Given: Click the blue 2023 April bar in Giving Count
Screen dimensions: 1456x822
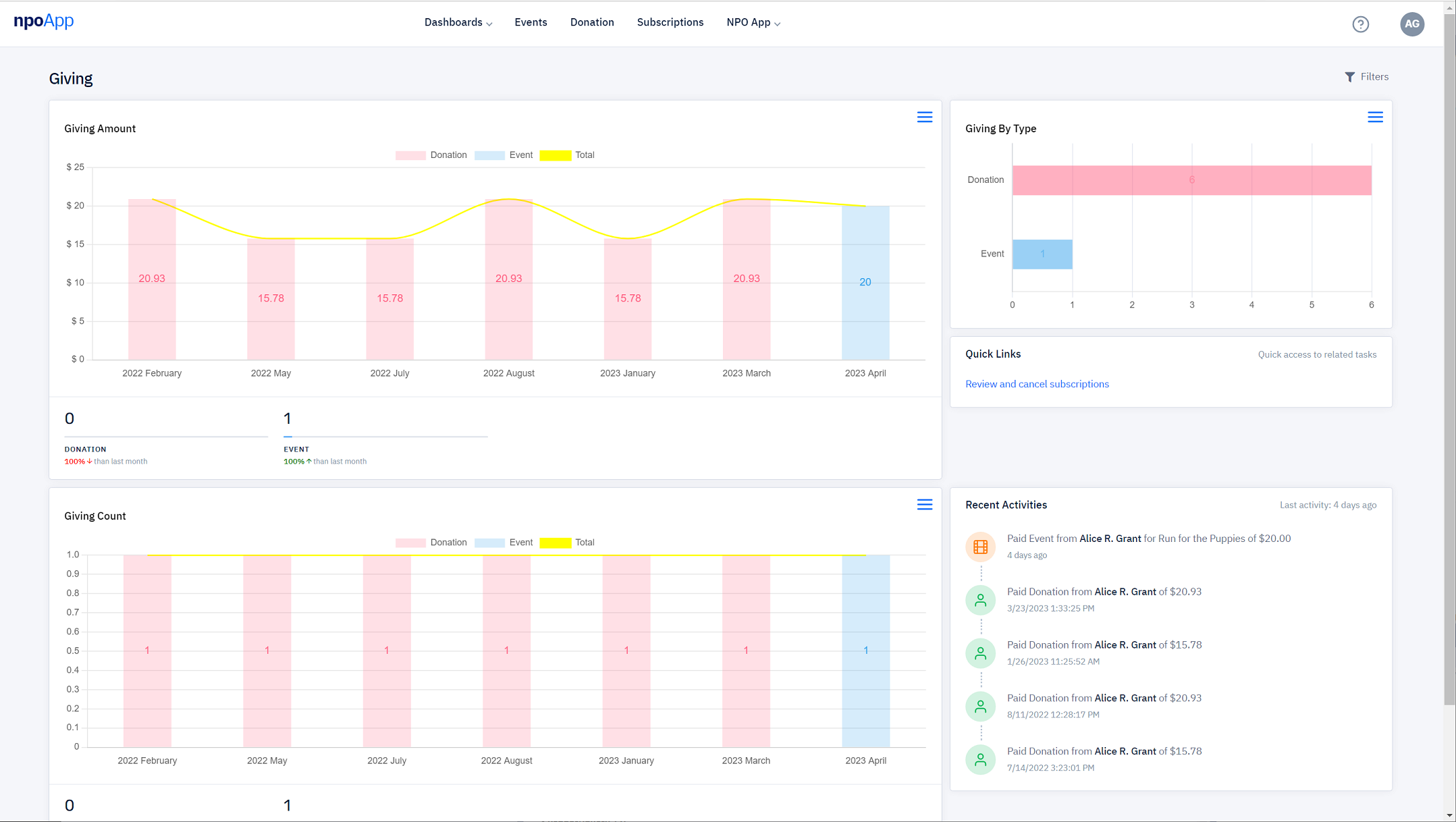Looking at the screenshot, I should [866, 651].
